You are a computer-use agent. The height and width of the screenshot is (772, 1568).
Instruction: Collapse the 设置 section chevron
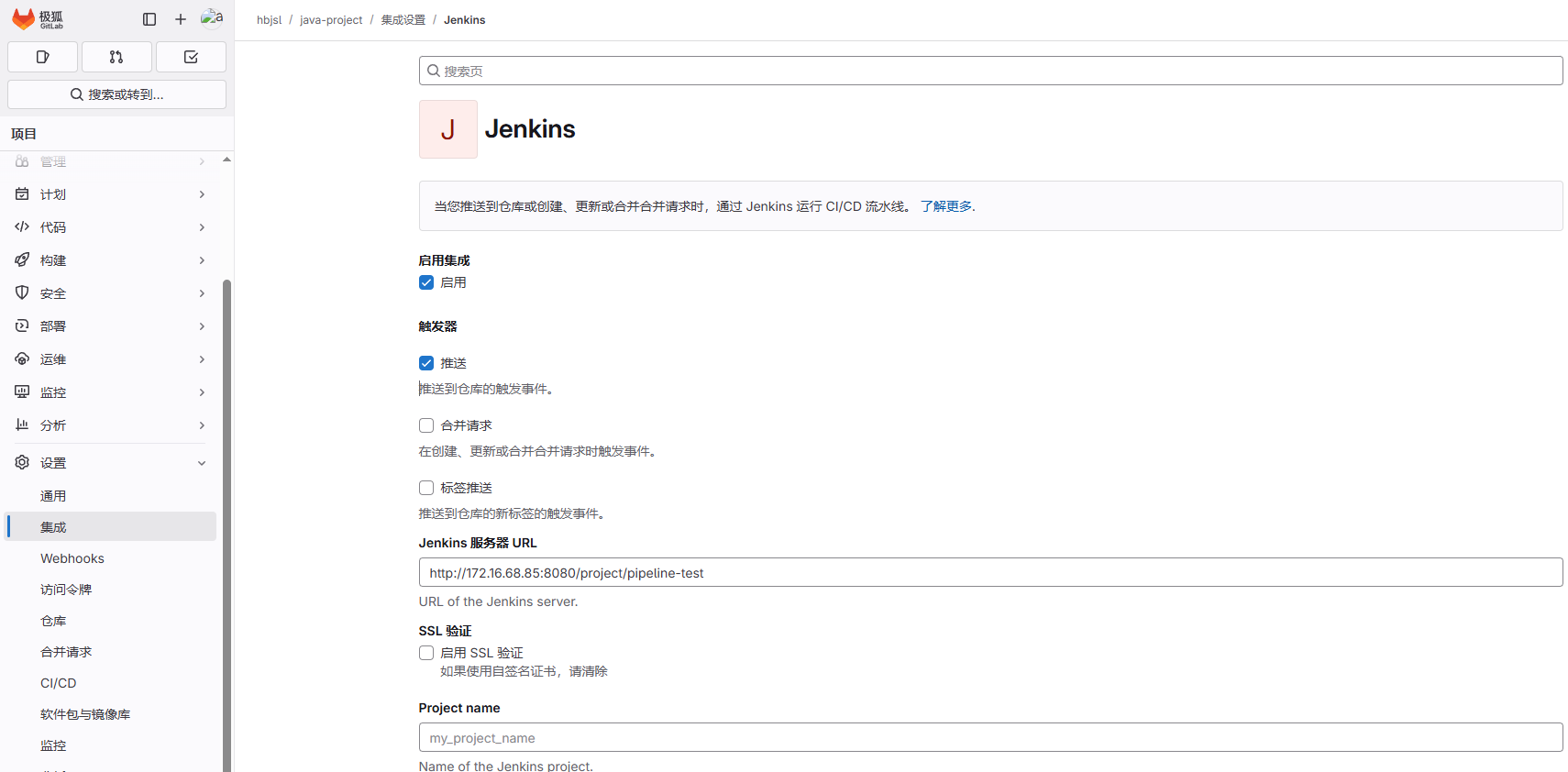[x=202, y=463]
